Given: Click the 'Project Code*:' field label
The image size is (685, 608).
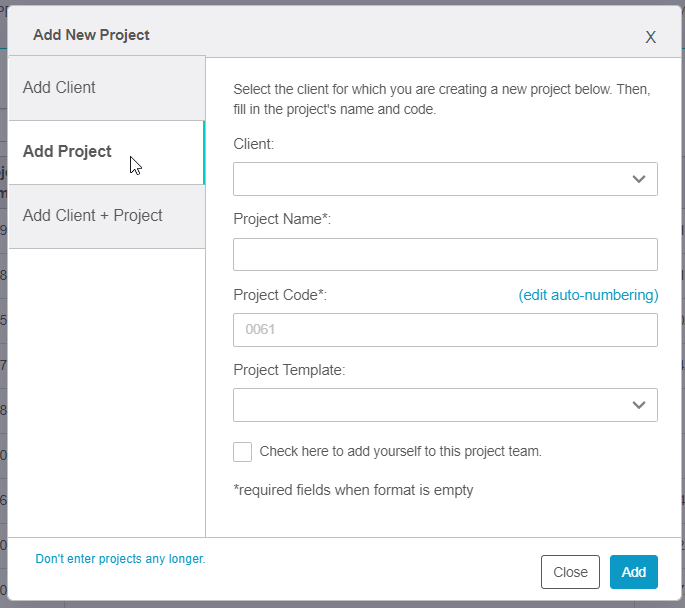Looking at the screenshot, I should [280, 295].
